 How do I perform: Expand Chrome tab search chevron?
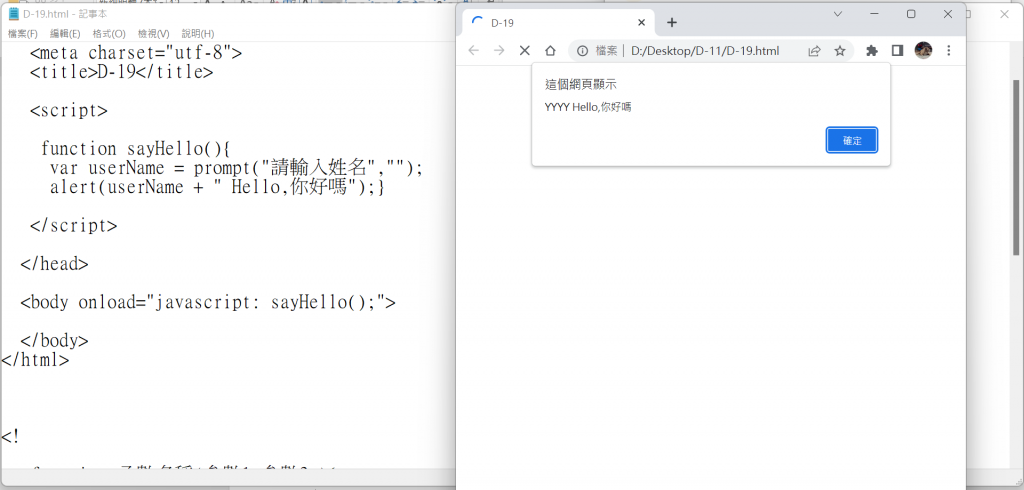pyautogui.click(x=838, y=14)
